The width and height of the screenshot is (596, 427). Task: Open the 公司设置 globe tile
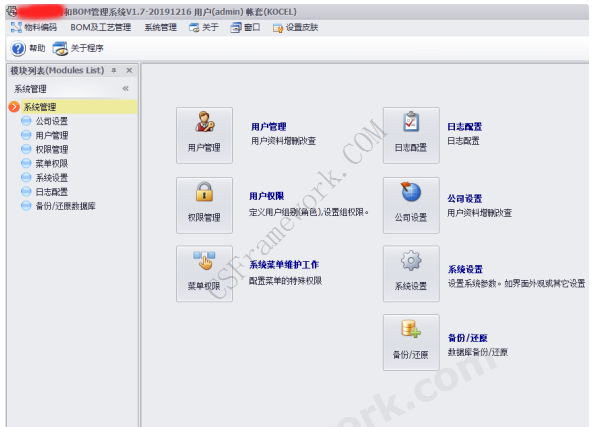pyautogui.click(x=411, y=205)
